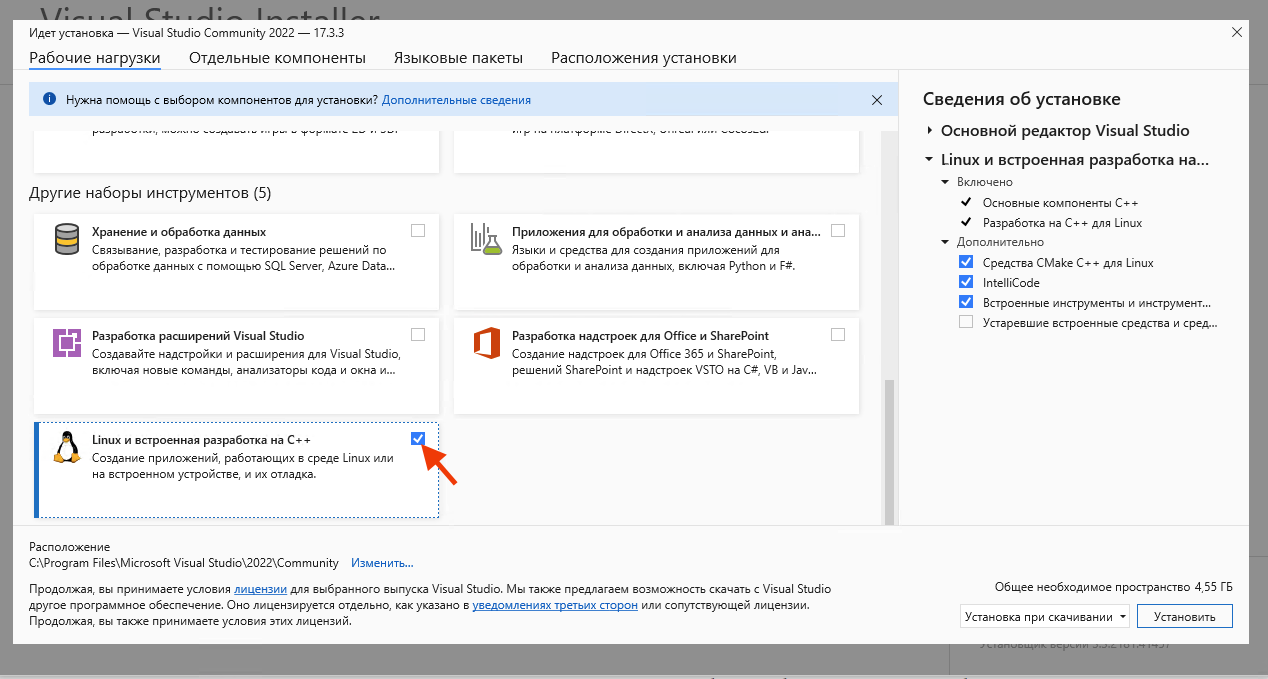Click the Изменить... location link

click(x=382, y=563)
